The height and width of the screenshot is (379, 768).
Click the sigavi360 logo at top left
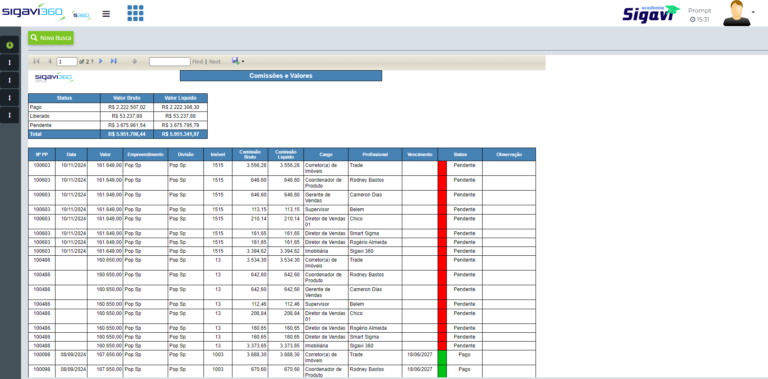(x=32, y=12)
